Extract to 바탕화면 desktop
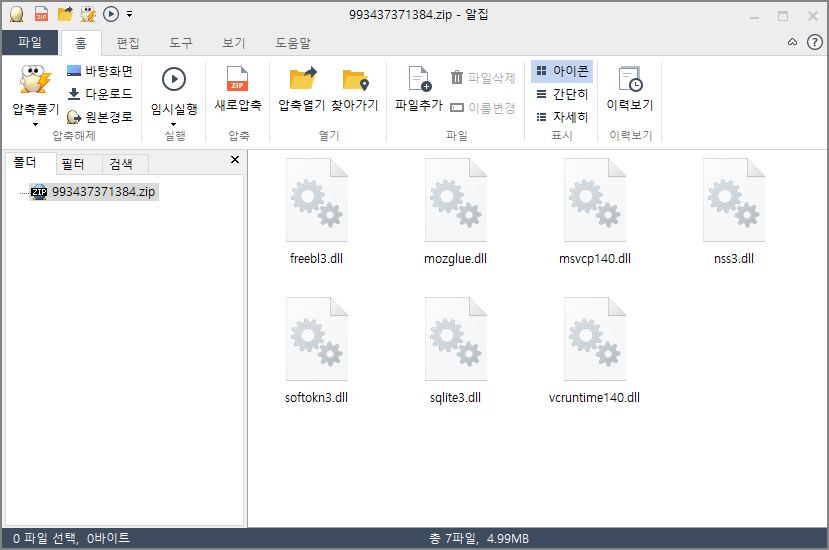This screenshot has width=829, height=550. click(100, 71)
